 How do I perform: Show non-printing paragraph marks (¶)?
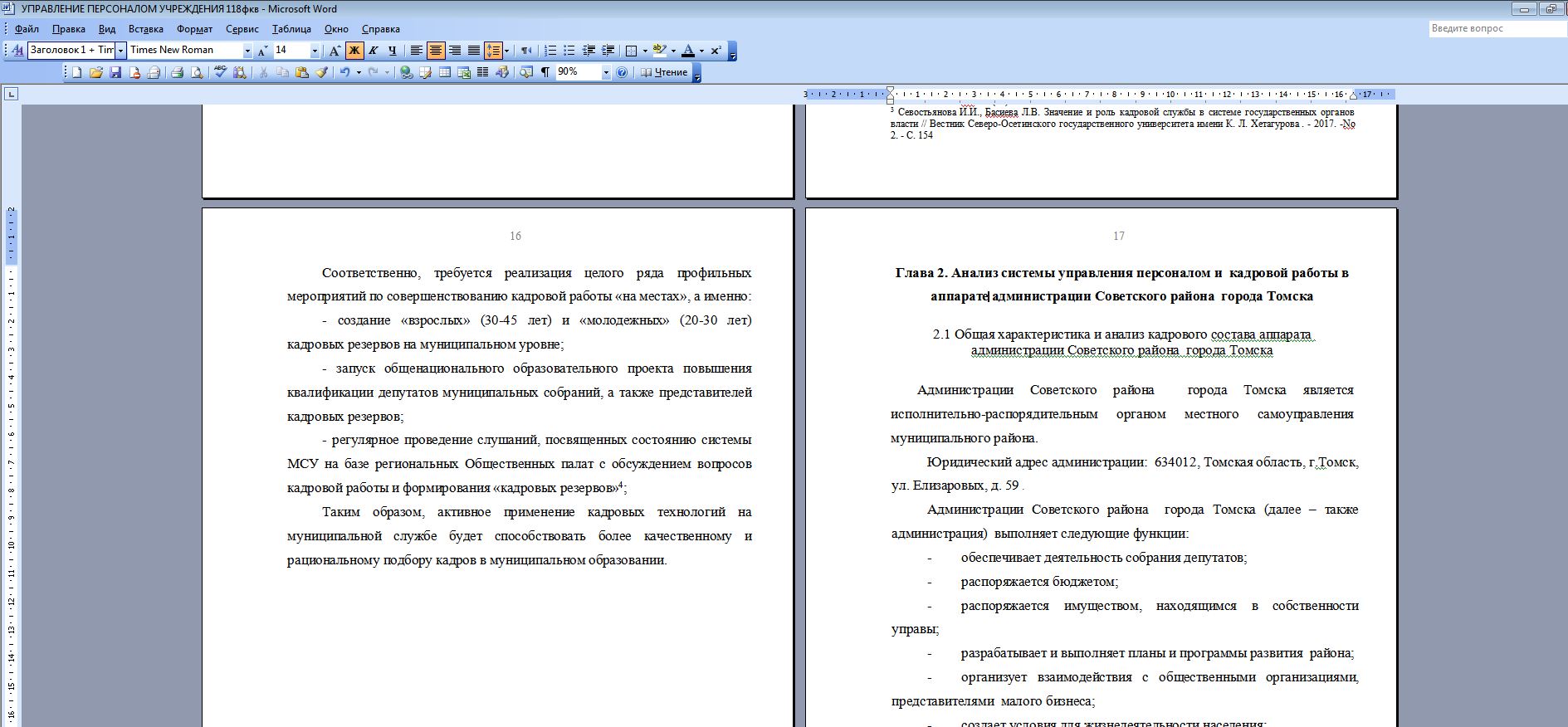tap(545, 73)
